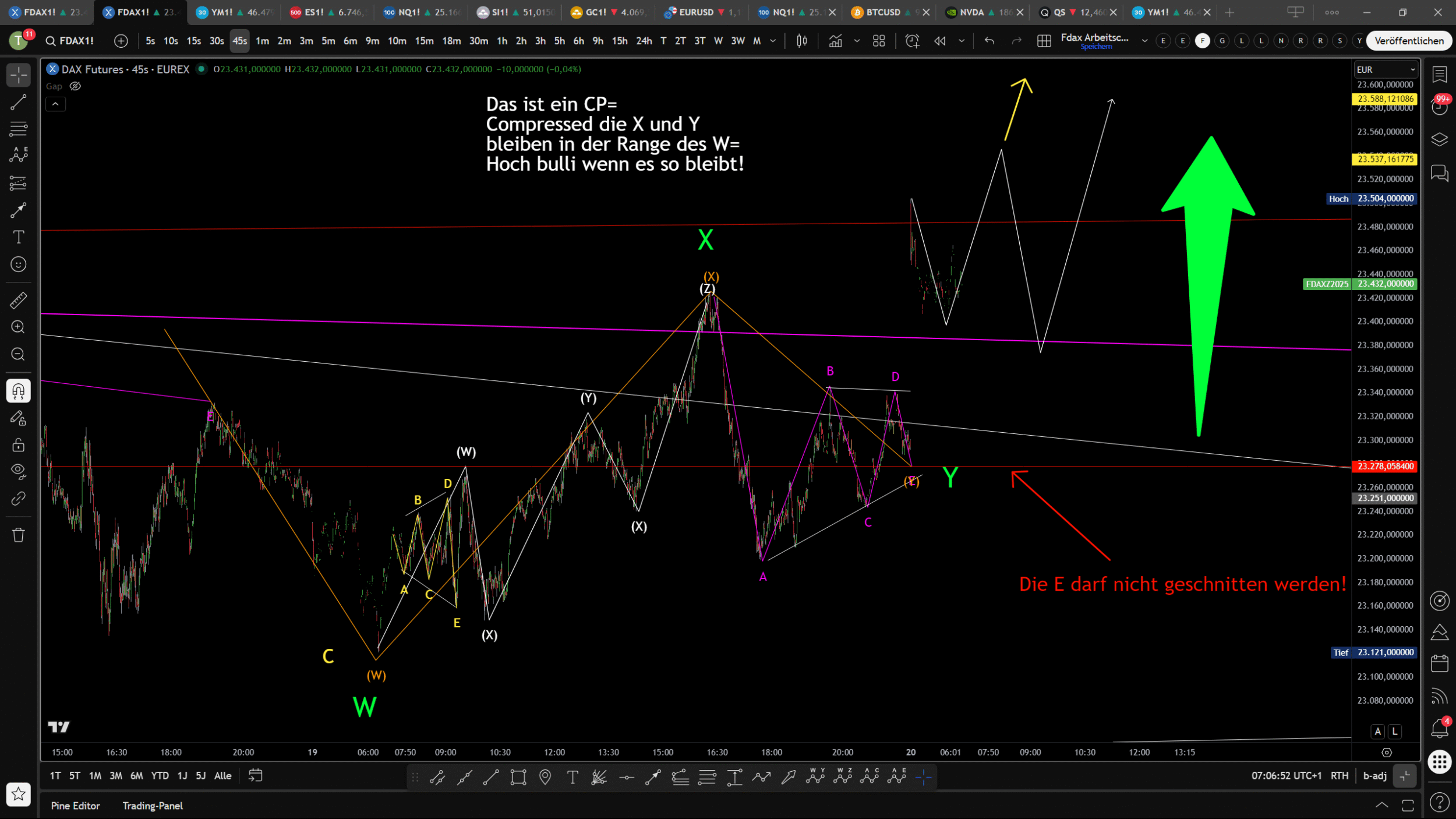Expand the time interval list chevron after M
The height and width of the screenshot is (819, 1456).
773,41
